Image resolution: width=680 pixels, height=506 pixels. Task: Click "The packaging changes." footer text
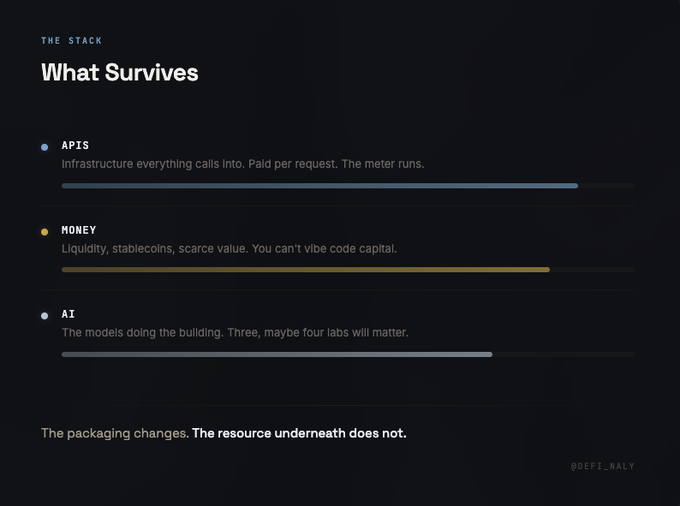pos(114,433)
